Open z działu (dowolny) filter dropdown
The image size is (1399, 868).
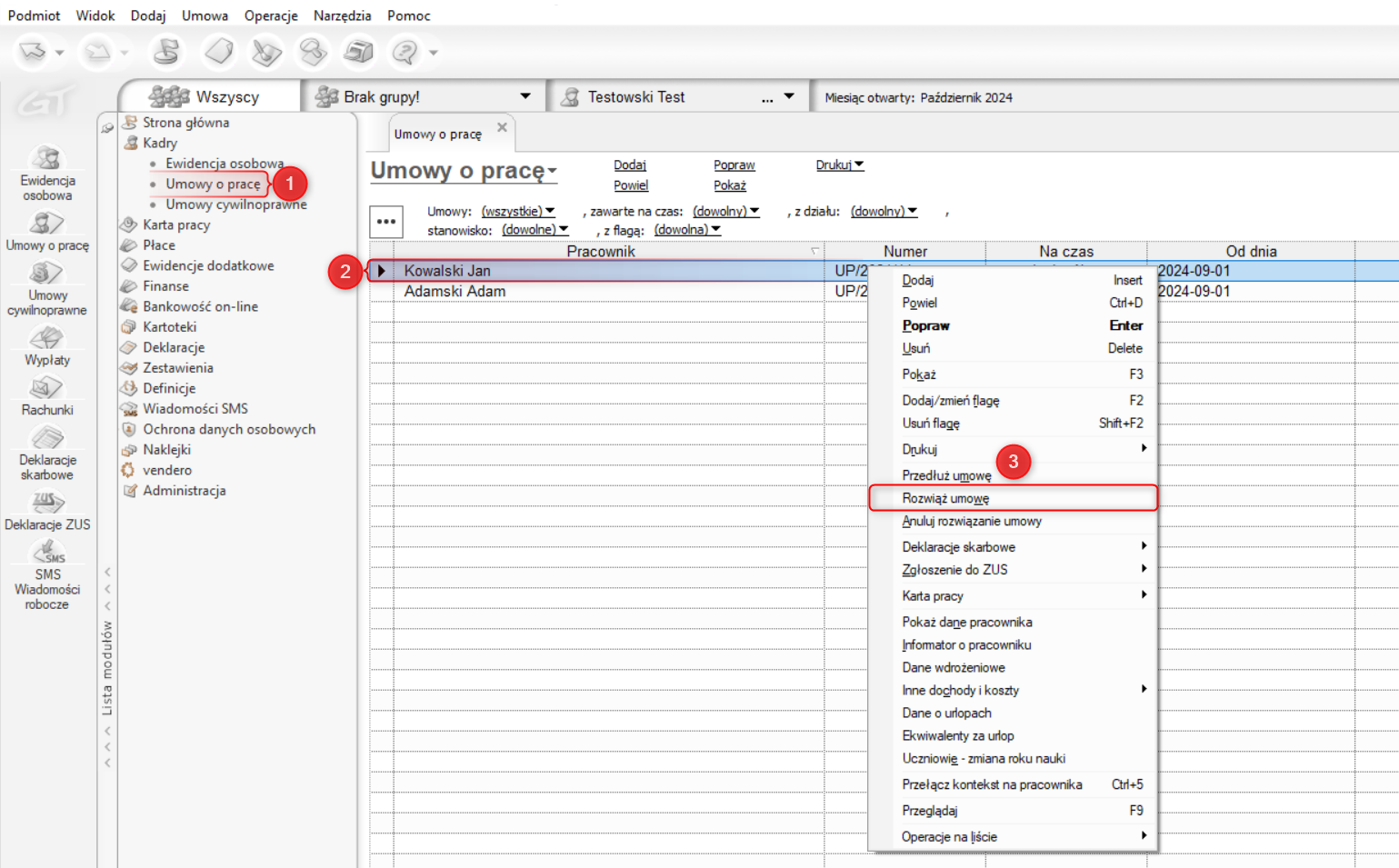coord(884,211)
